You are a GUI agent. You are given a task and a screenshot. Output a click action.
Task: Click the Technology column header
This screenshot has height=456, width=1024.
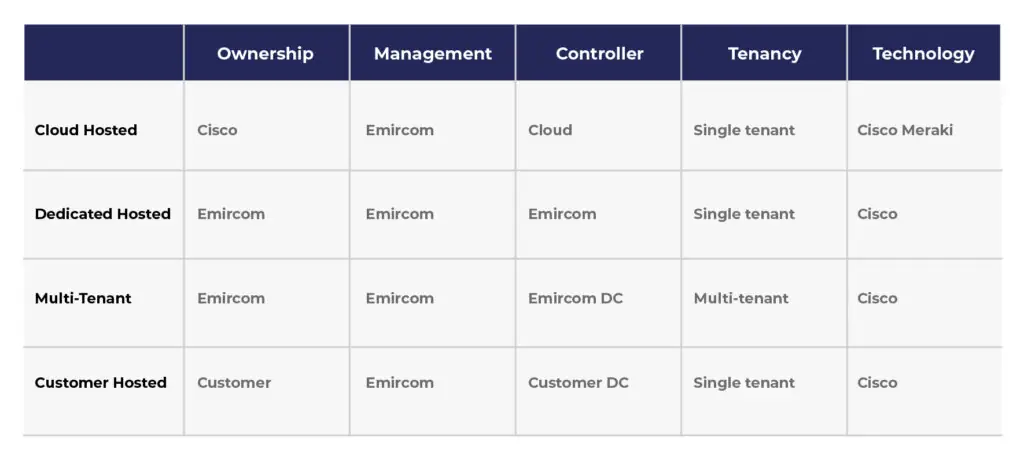[923, 54]
